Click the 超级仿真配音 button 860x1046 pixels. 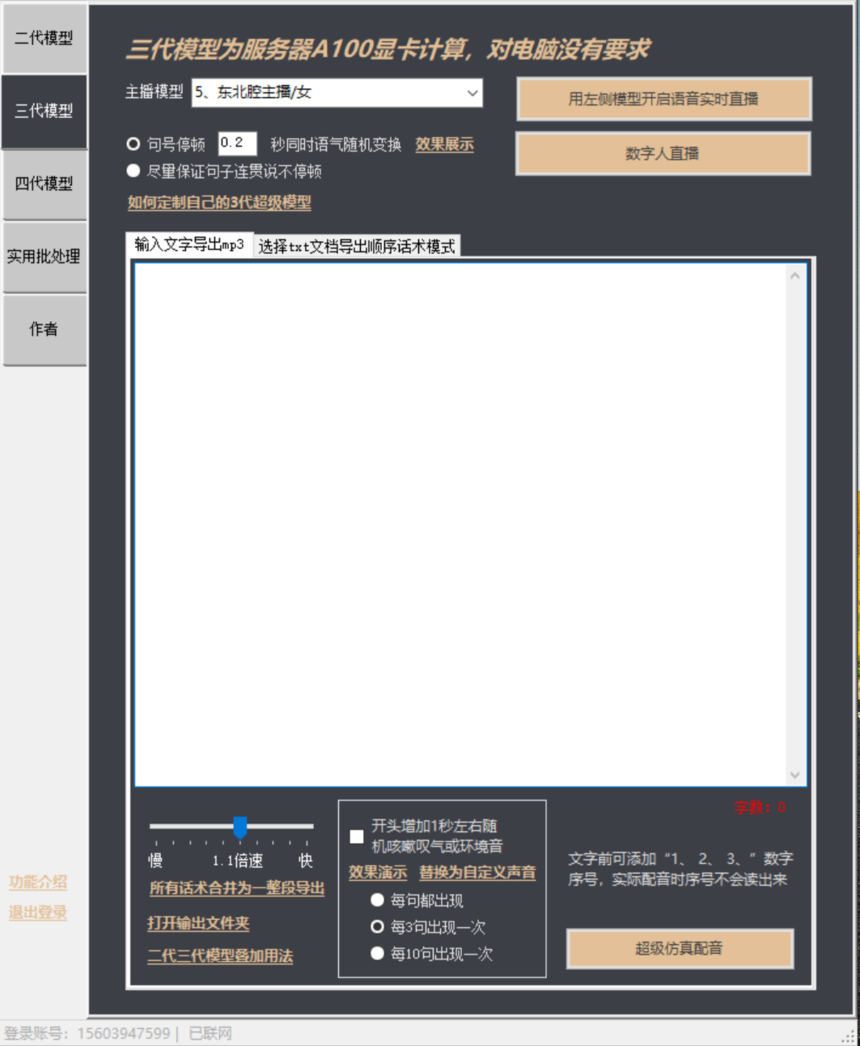pos(680,948)
